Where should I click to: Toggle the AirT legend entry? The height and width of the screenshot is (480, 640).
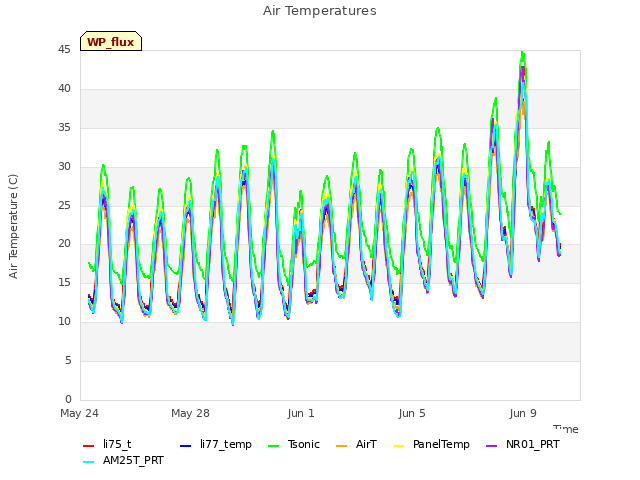(x=356, y=444)
